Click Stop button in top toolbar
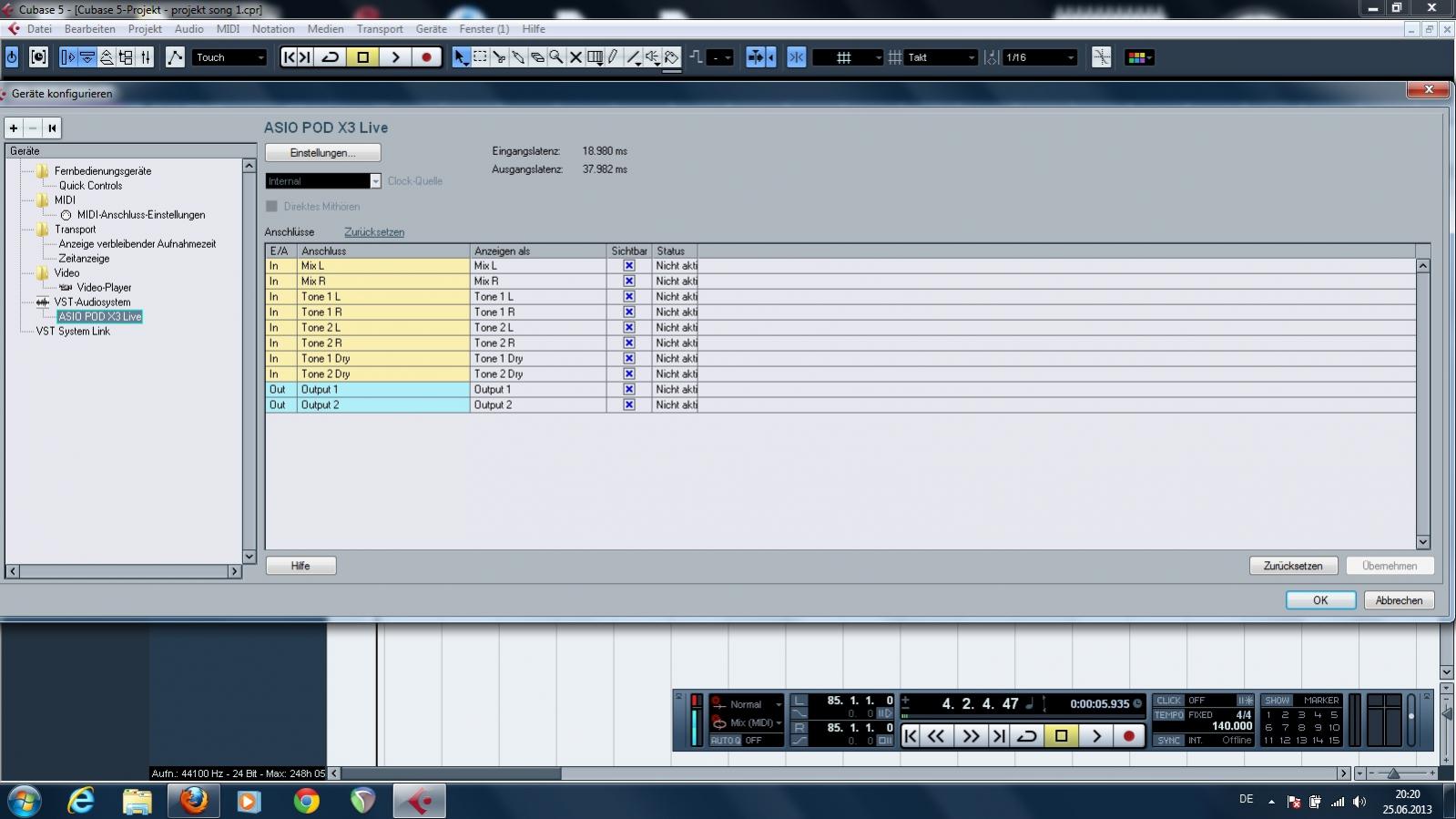The width and height of the screenshot is (1456, 819). [362, 57]
